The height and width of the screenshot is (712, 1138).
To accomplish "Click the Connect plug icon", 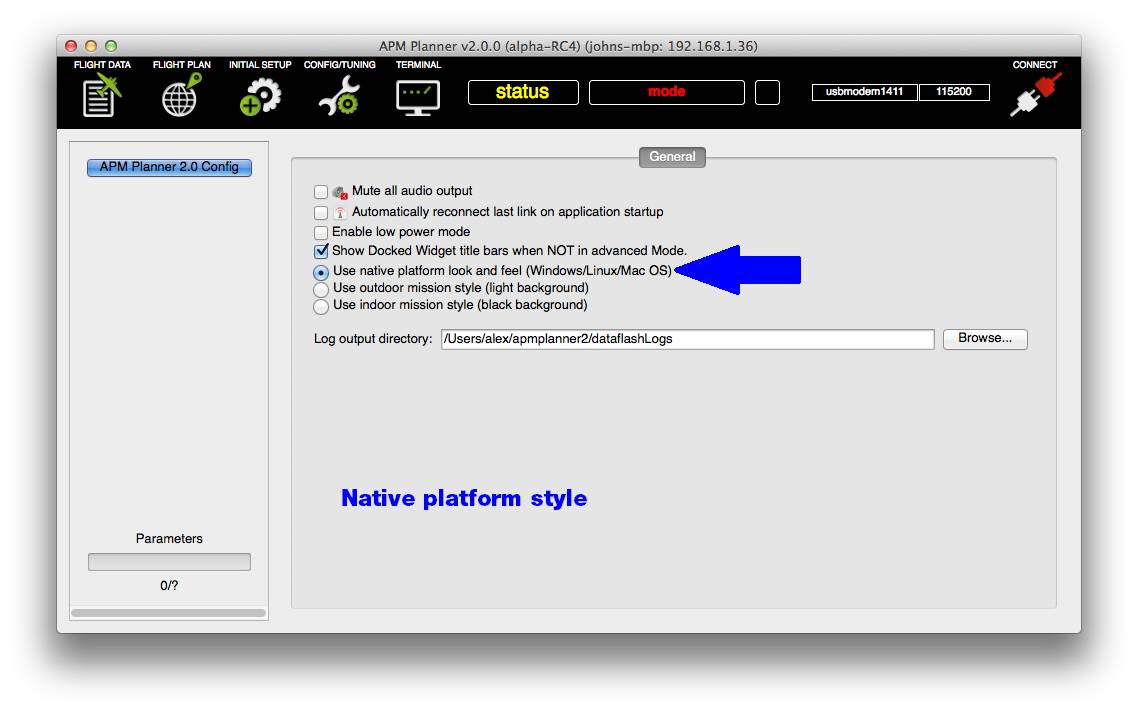I will pos(1035,95).
